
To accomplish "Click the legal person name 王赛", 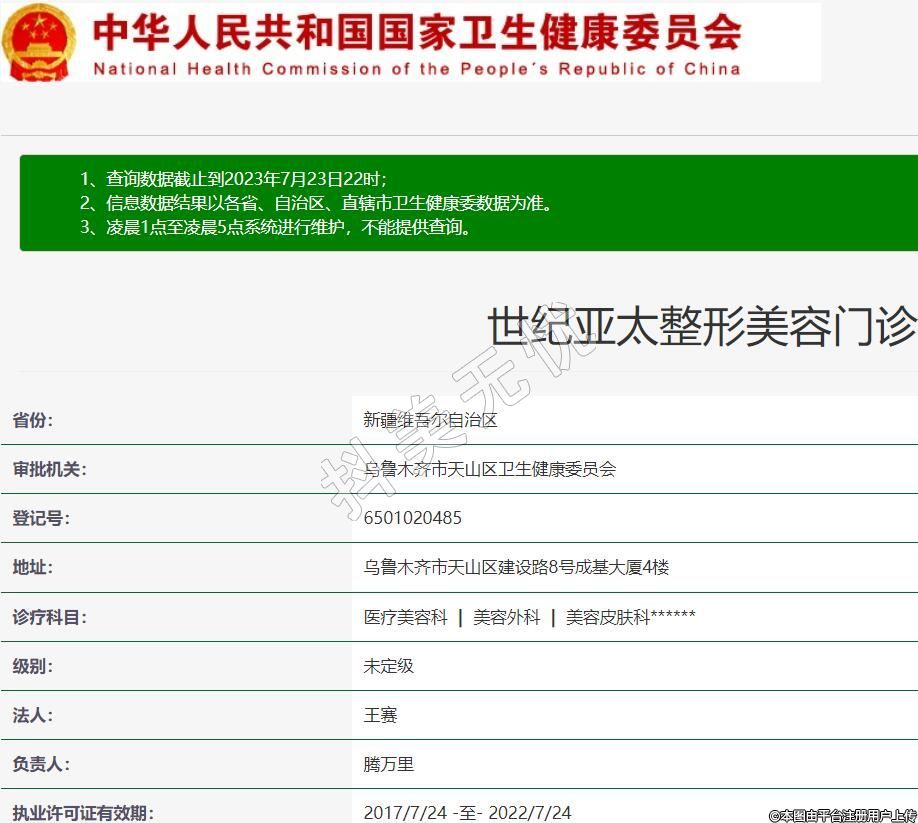I will point(380,715).
